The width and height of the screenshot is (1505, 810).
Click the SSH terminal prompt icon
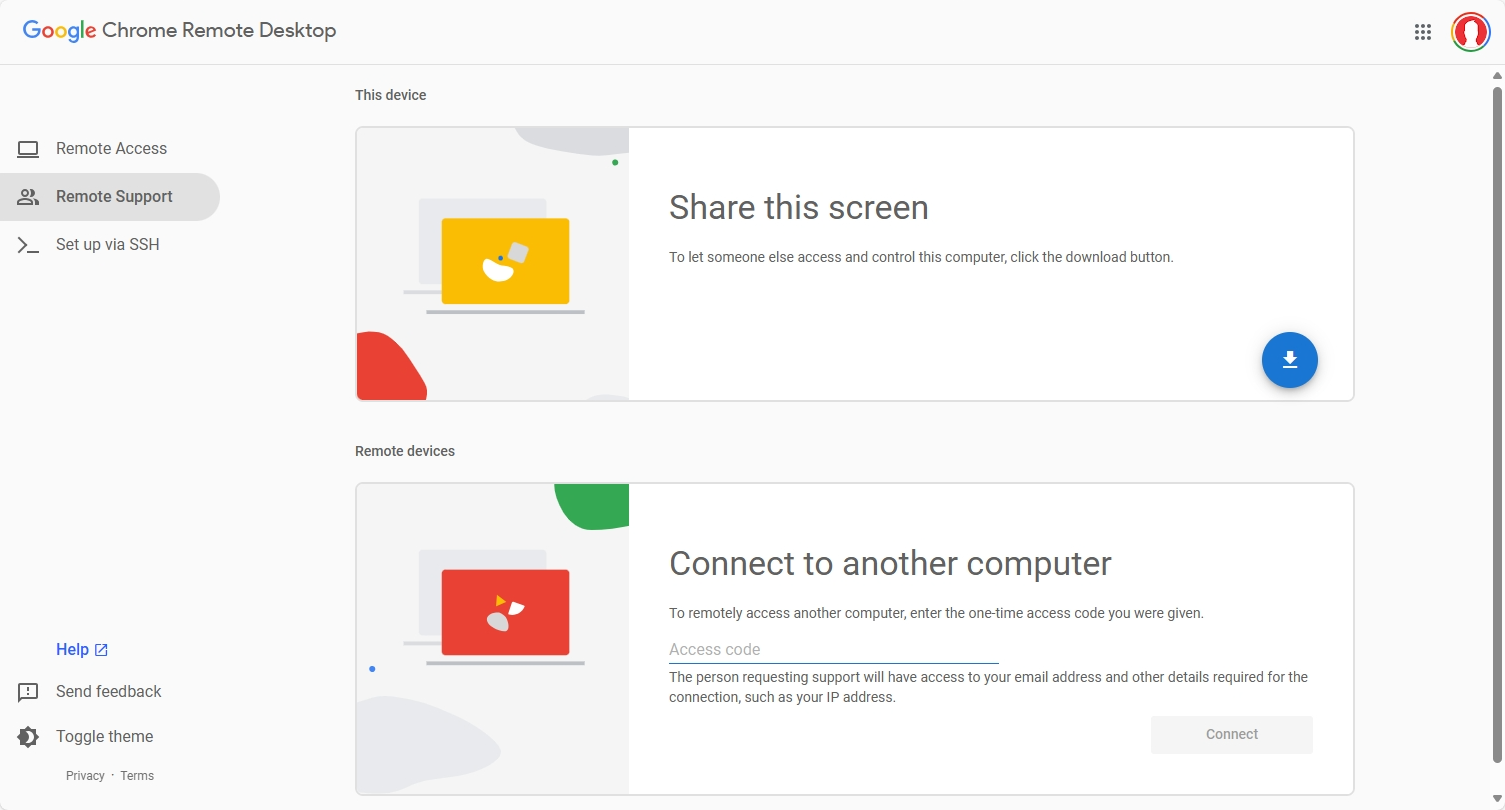(x=28, y=245)
